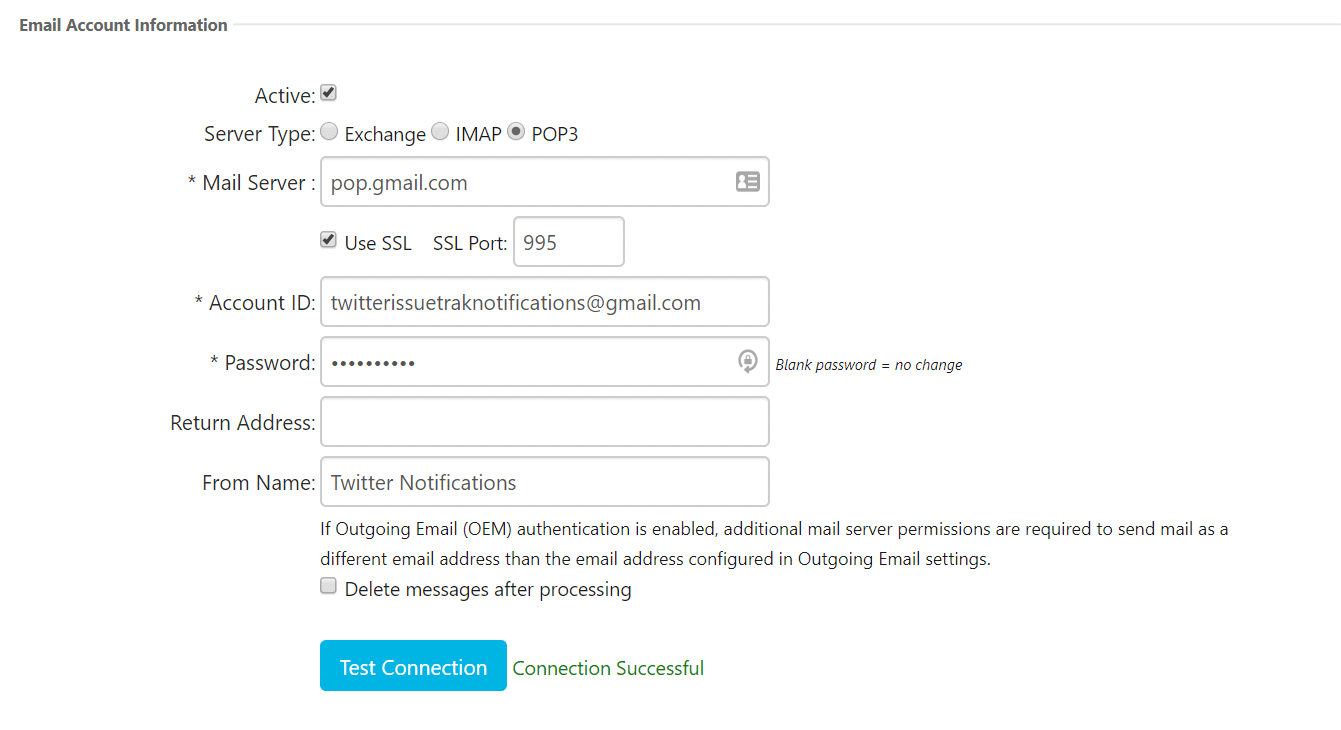Click into the Account ID field
The width and height of the screenshot is (1341, 730).
pyautogui.click(x=544, y=302)
